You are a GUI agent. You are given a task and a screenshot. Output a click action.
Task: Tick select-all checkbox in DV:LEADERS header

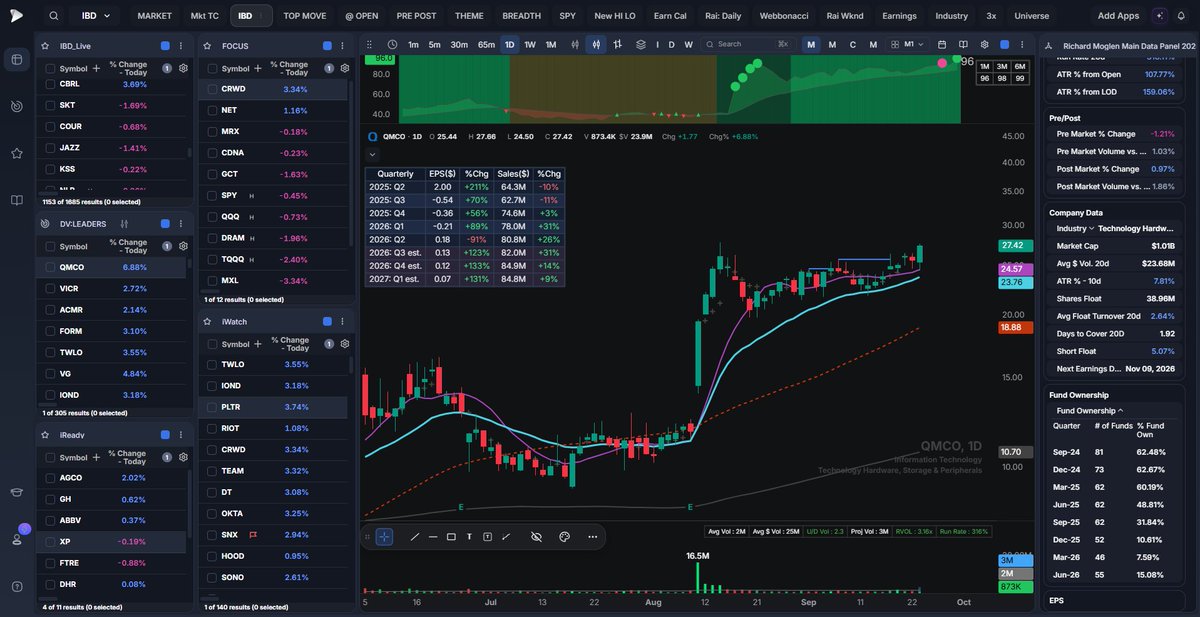tap(50, 246)
